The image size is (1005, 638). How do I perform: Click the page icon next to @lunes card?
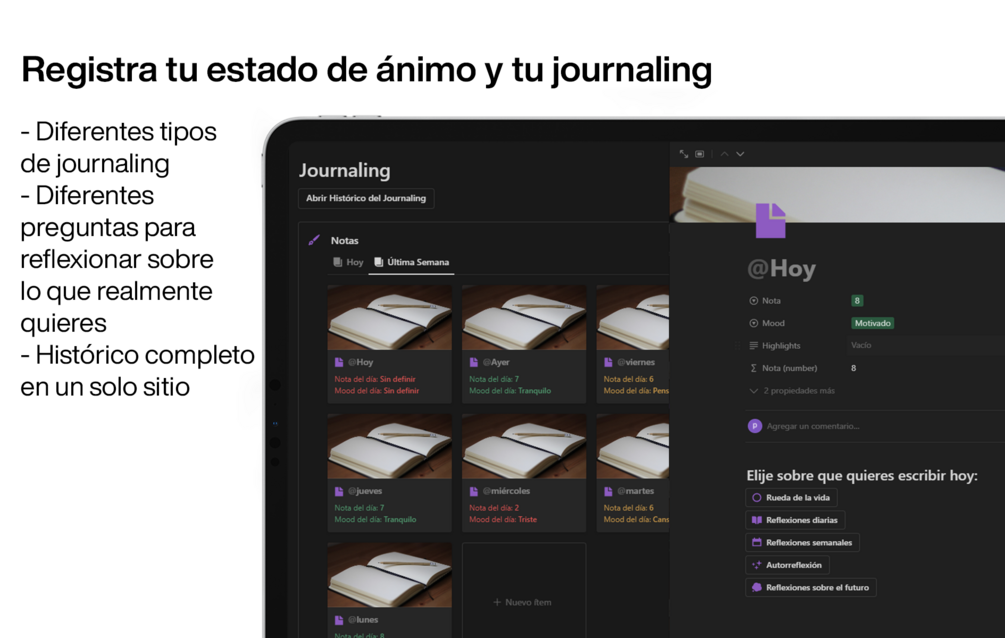(339, 620)
